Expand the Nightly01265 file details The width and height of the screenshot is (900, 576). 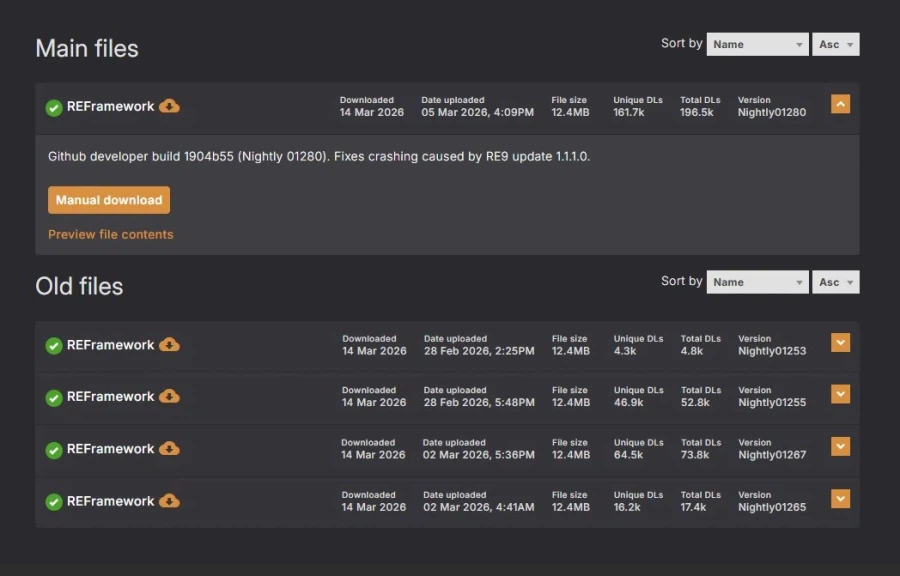point(840,499)
